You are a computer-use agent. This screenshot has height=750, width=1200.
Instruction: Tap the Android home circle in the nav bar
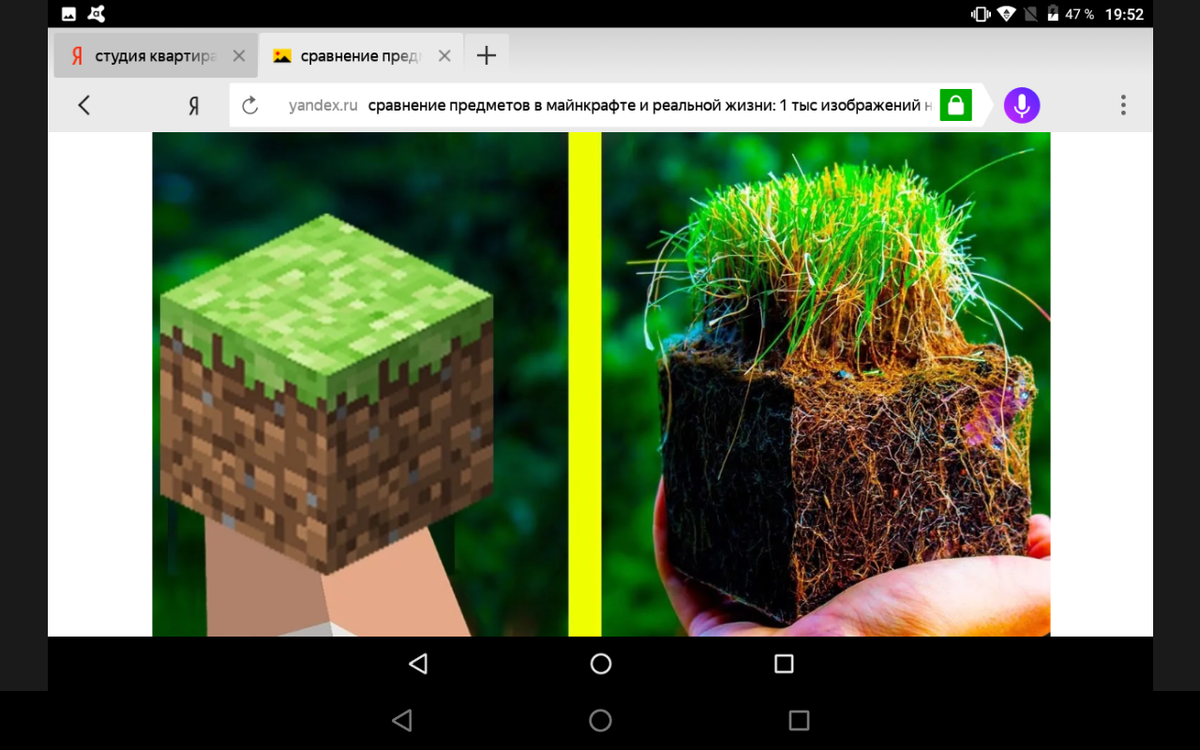click(600, 663)
